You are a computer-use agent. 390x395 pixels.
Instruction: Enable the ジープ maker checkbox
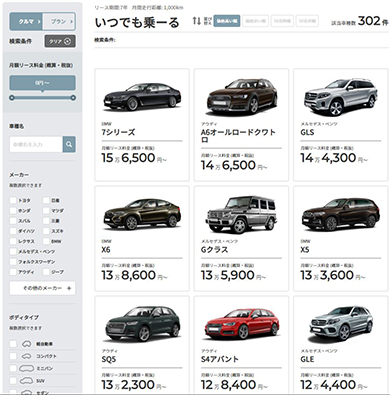[46, 272]
